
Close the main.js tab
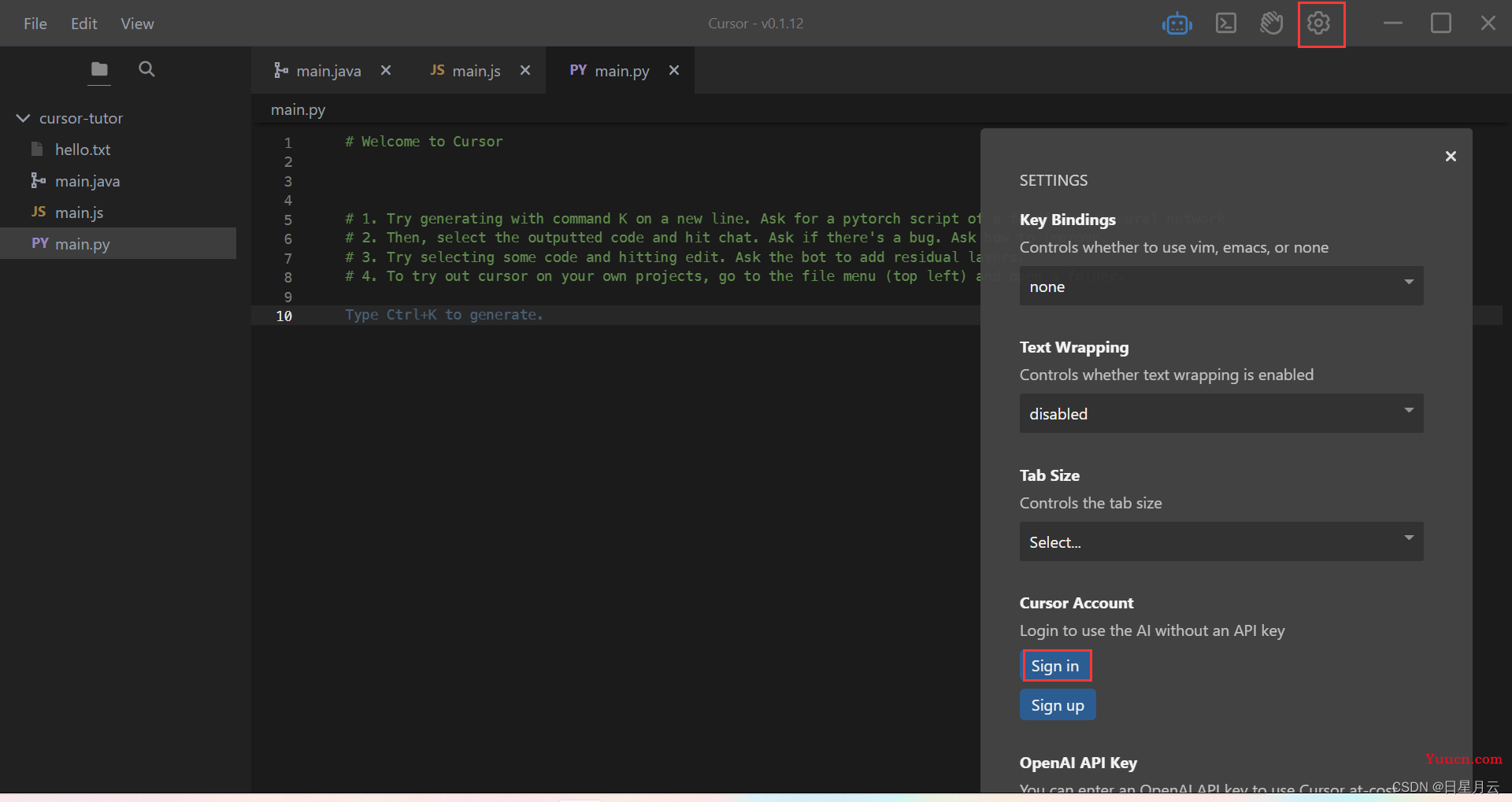click(x=525, y=70)
